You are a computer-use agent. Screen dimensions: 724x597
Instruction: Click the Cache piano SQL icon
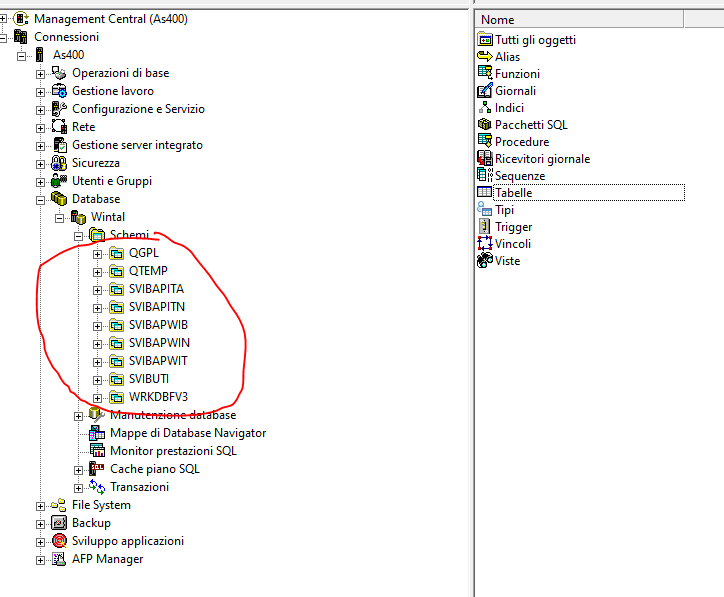[x=97, y=469]
